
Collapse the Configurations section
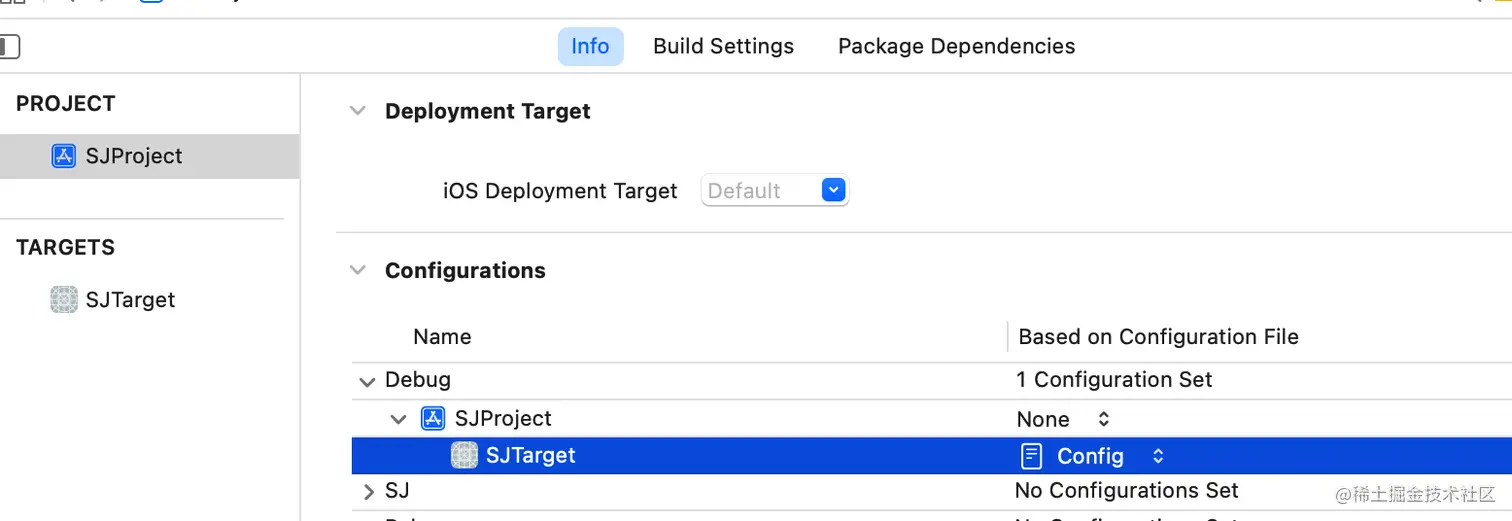click(x=357, y=270)
